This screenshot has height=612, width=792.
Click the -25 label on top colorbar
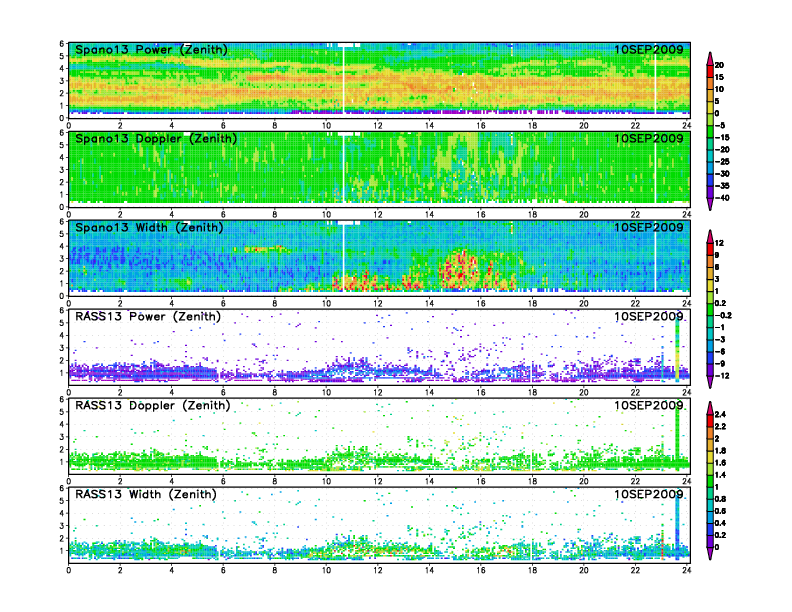point(722,162)
